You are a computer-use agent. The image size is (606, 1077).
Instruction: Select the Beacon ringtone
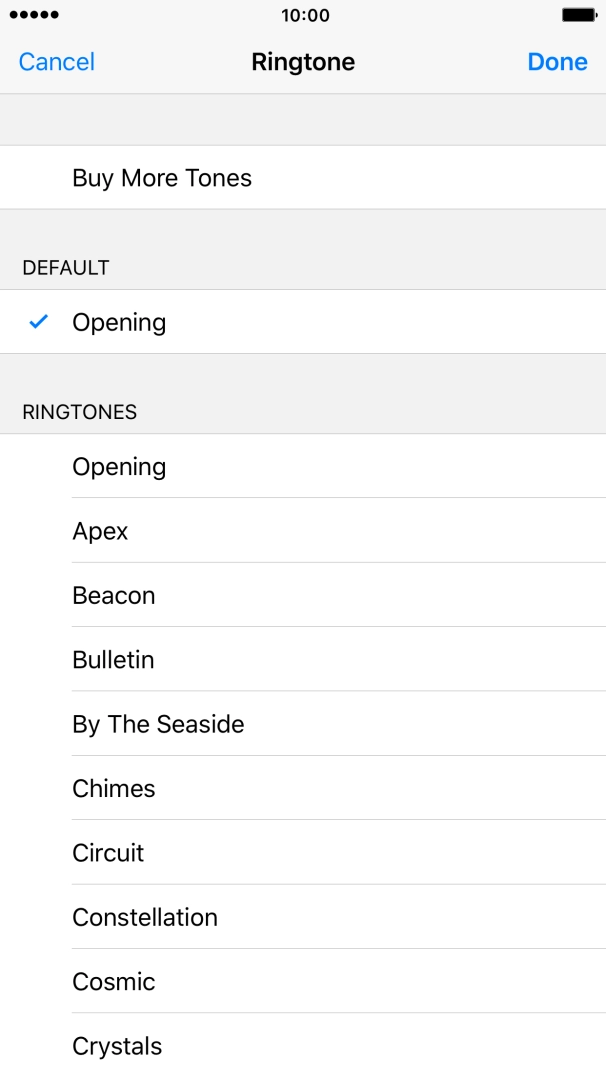click(114, 595)
